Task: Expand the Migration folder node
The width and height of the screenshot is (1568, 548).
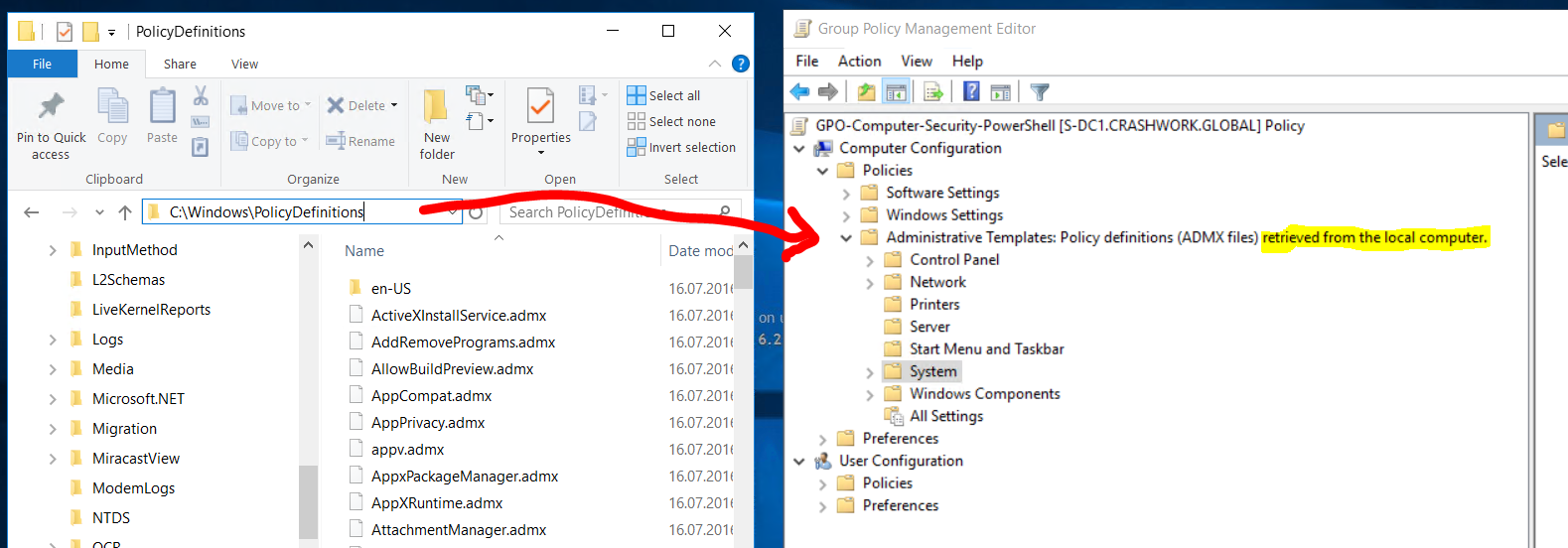Action: (x=53, y=429)
